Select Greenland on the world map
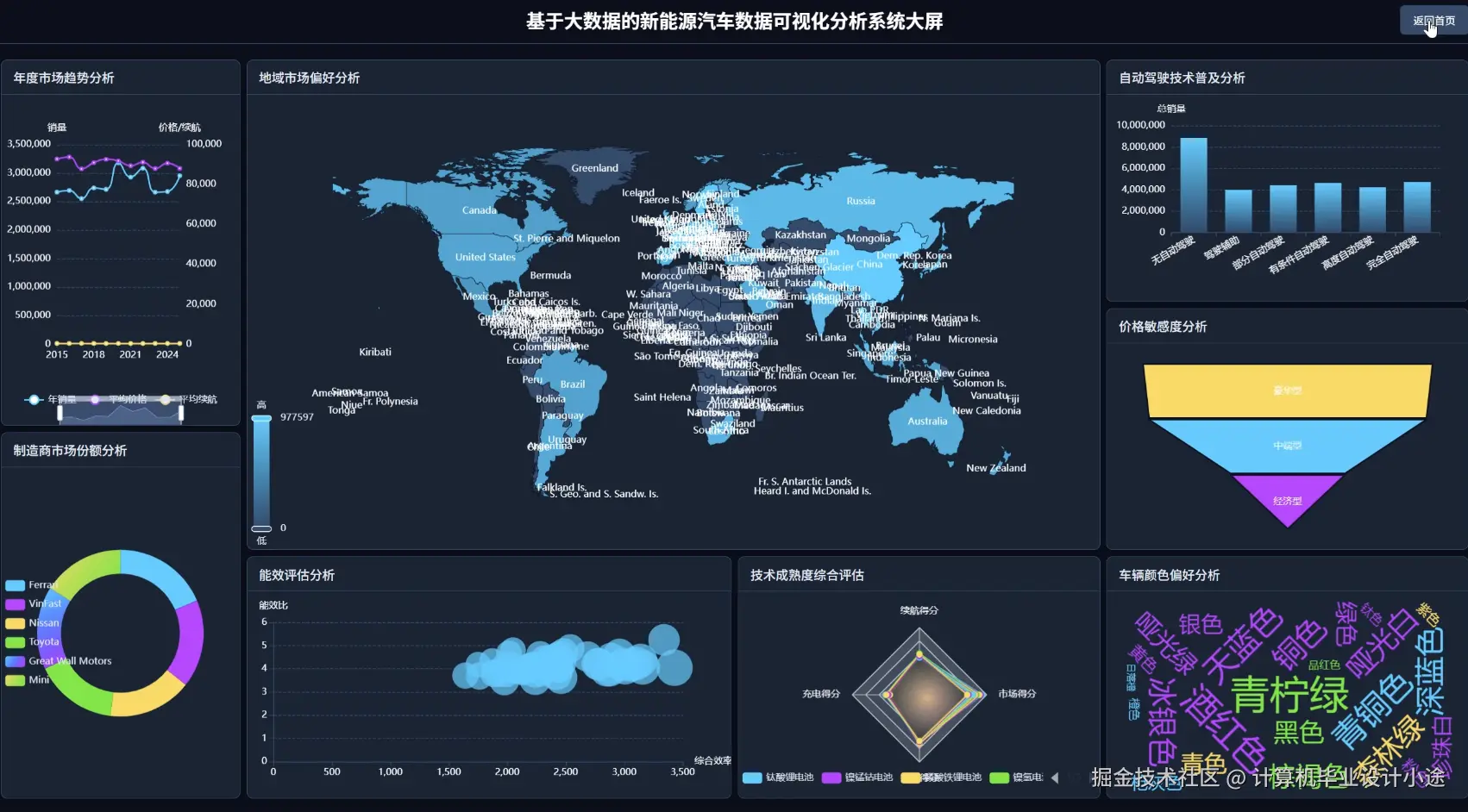Viewport: 1468px width, 812px height. [x=594, y=168]
